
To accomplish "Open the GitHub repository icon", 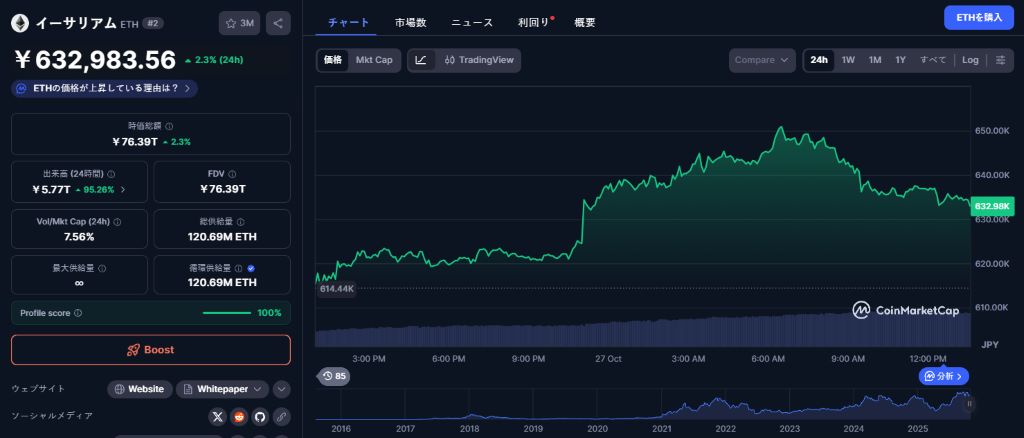I will coord(260,416).
